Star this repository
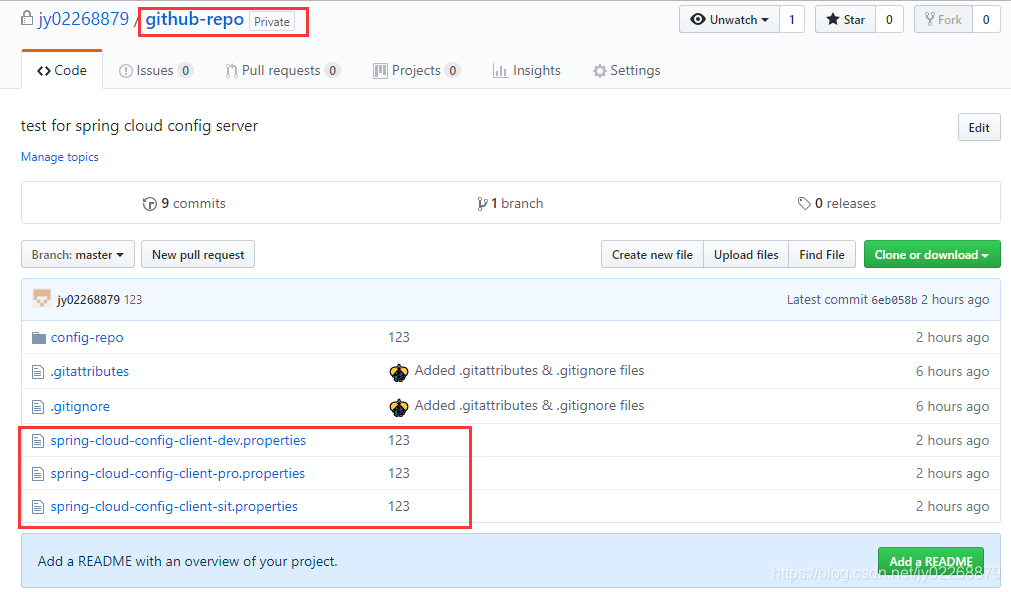 (x=845, y=19)
